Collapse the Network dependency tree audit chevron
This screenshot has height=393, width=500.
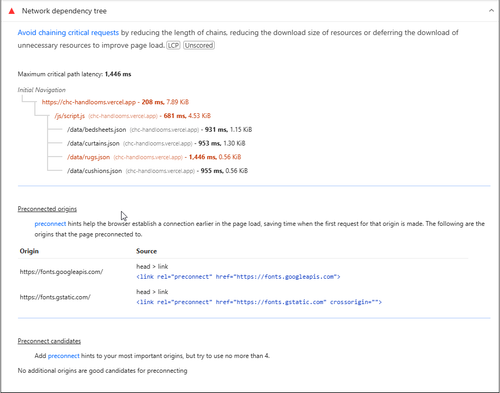click(x=491, y=11)
